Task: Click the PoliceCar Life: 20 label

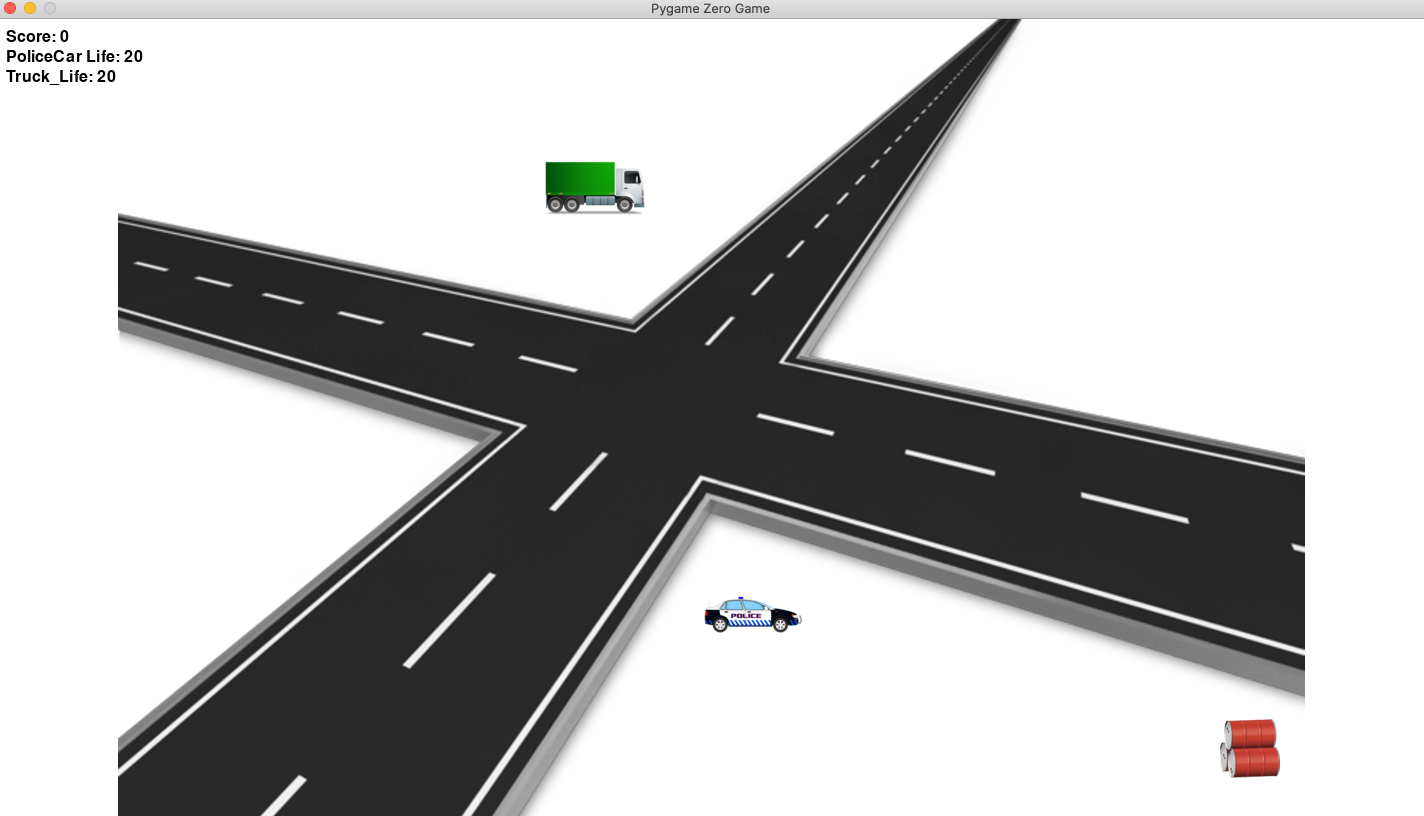Action: click(74, 57)
